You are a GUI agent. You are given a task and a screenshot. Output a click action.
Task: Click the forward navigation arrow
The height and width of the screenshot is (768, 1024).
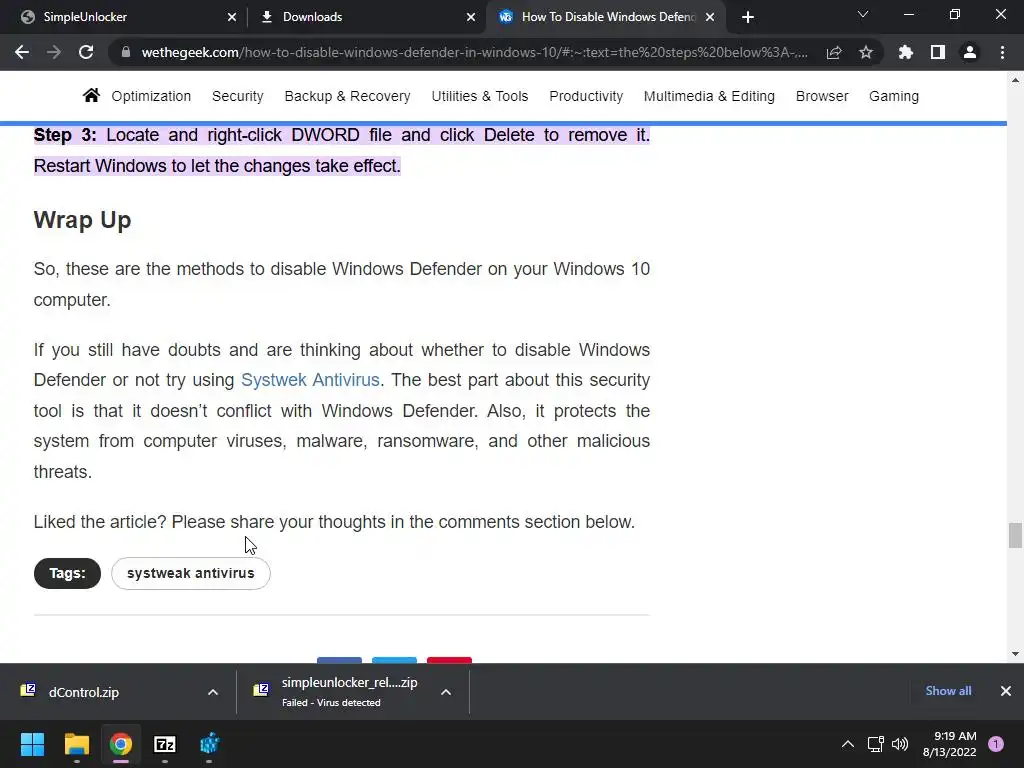pyautogui.click(x=54, y=52)
